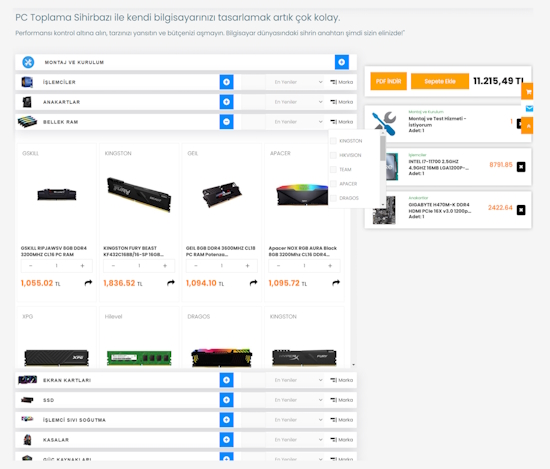Check the TEAM brand filter
This screenshot has width=550, height=469.
[333, 169]
